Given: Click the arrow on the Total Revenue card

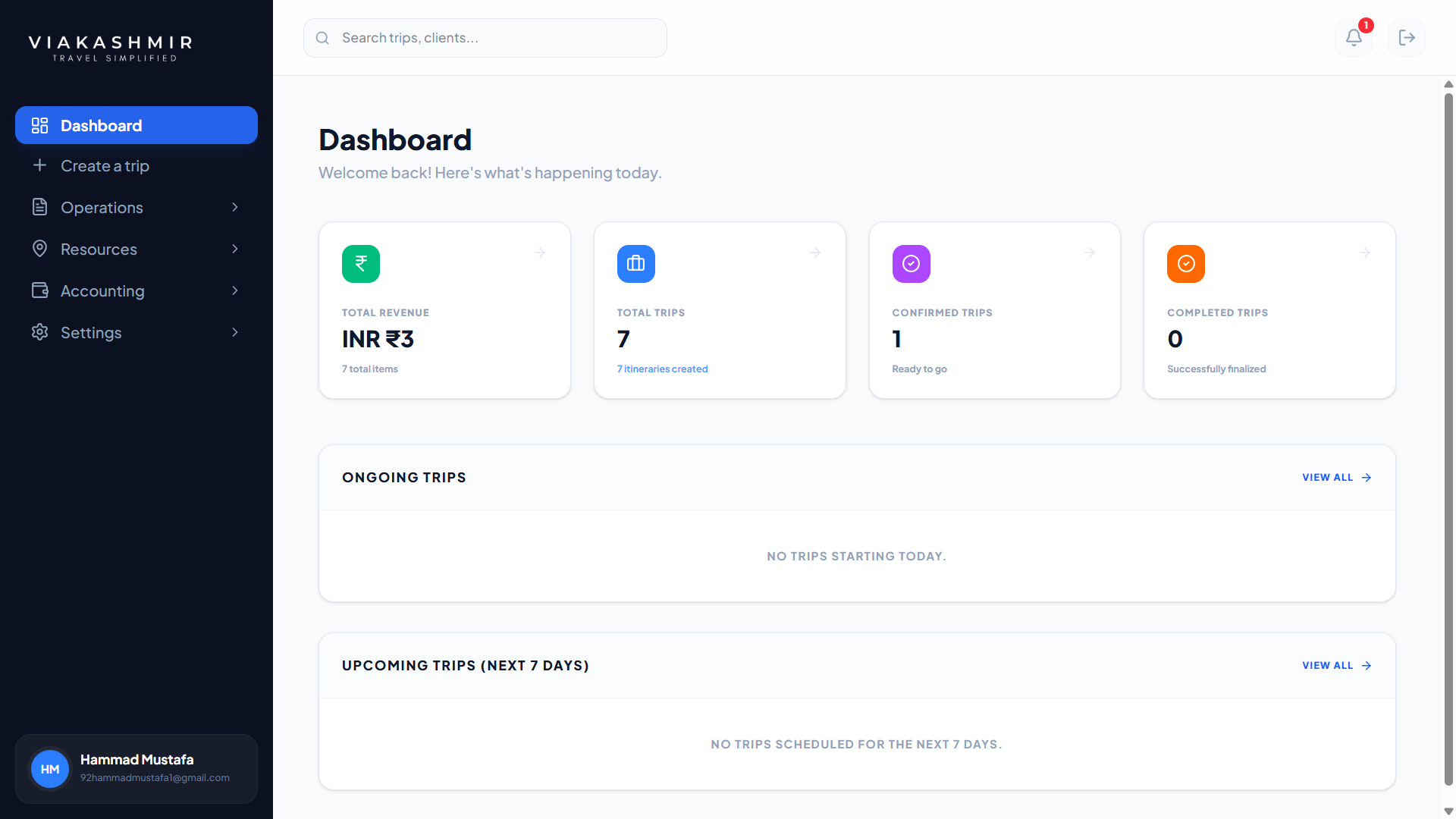Looking at the screenshot, I should coord(540,253).
